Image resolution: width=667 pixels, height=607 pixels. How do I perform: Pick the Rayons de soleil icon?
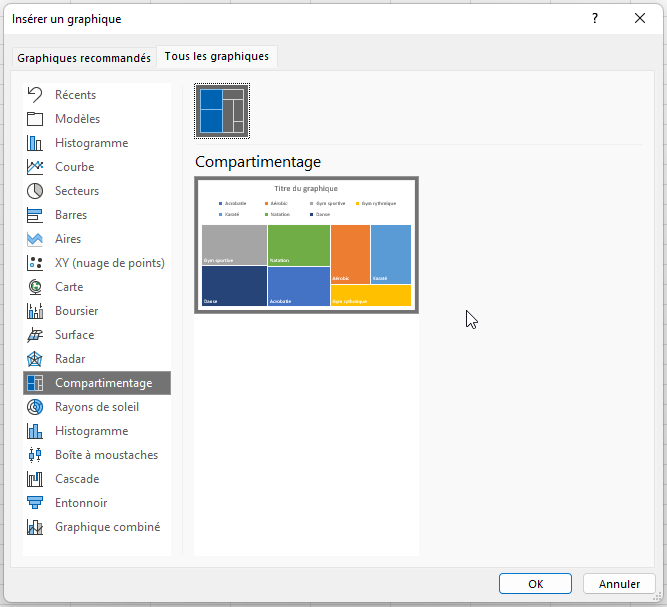pos(35,407)
